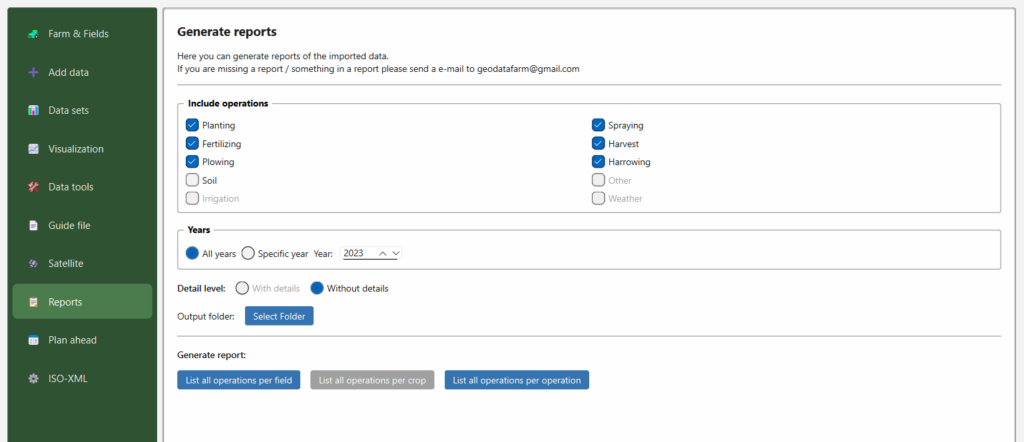Image resolution: width=1024 pixels, height=442 pixels.
Task: Choose the Without details radio option
Action: (x=317, y=288)
